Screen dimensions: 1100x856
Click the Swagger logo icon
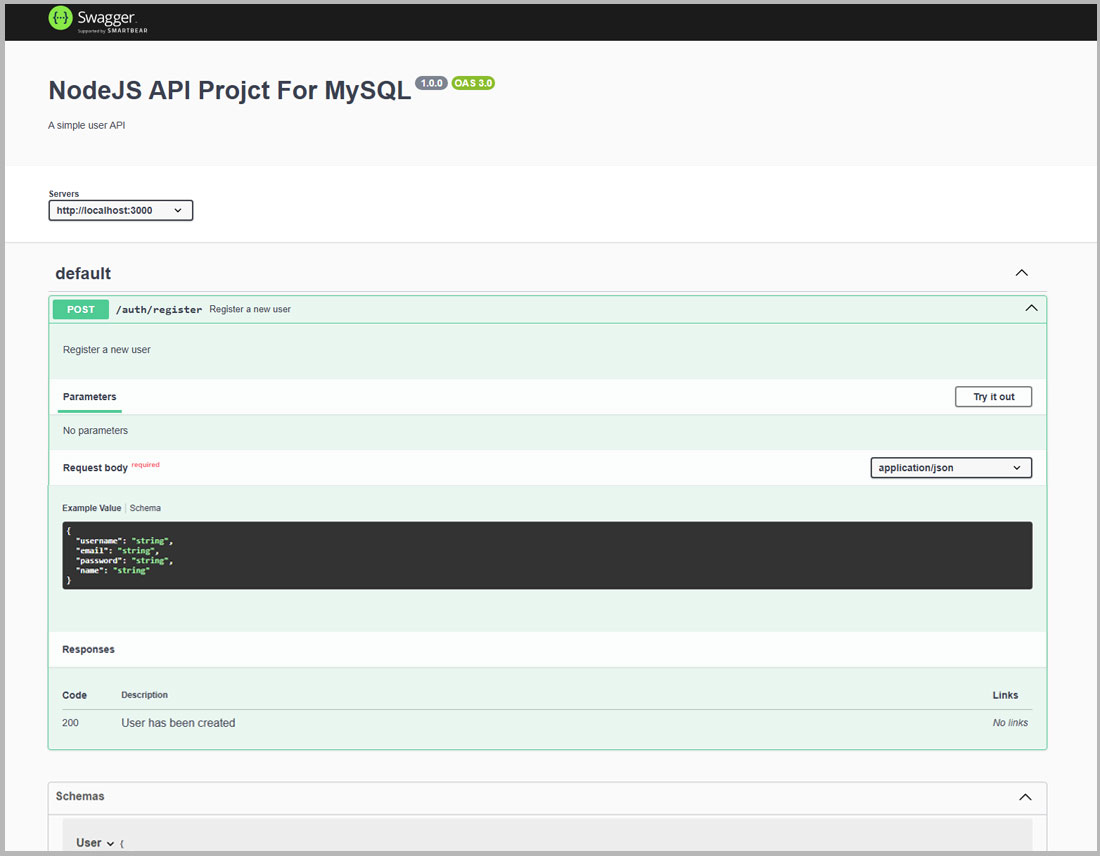click(61, 18)
